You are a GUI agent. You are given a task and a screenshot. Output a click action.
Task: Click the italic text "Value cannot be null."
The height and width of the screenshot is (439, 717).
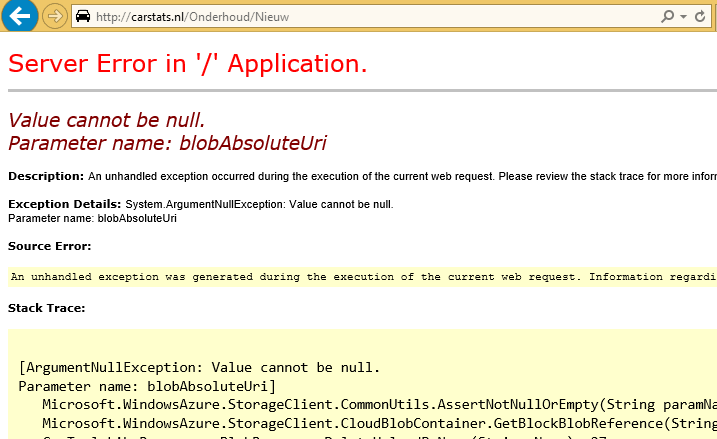click(x=107, y=120)
